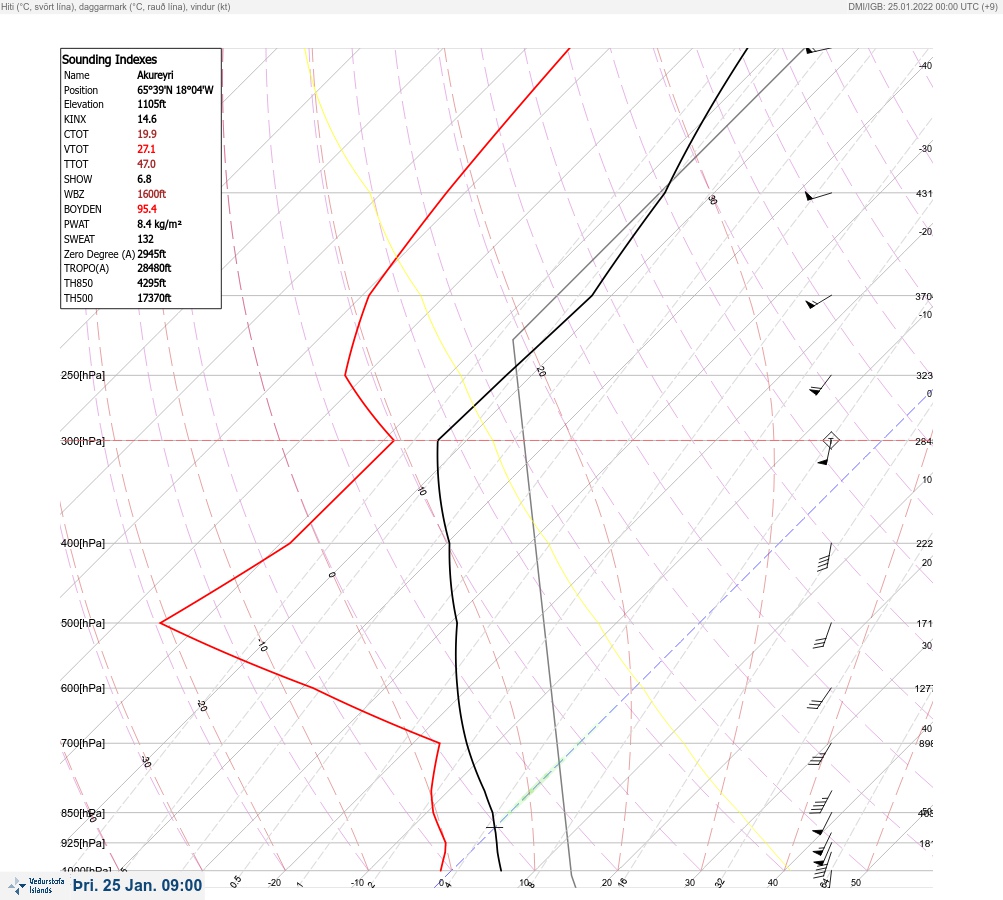Click the diamond tropopause marker at 300 hPa
Screen dimensions: 1003x900
(830, 441)
